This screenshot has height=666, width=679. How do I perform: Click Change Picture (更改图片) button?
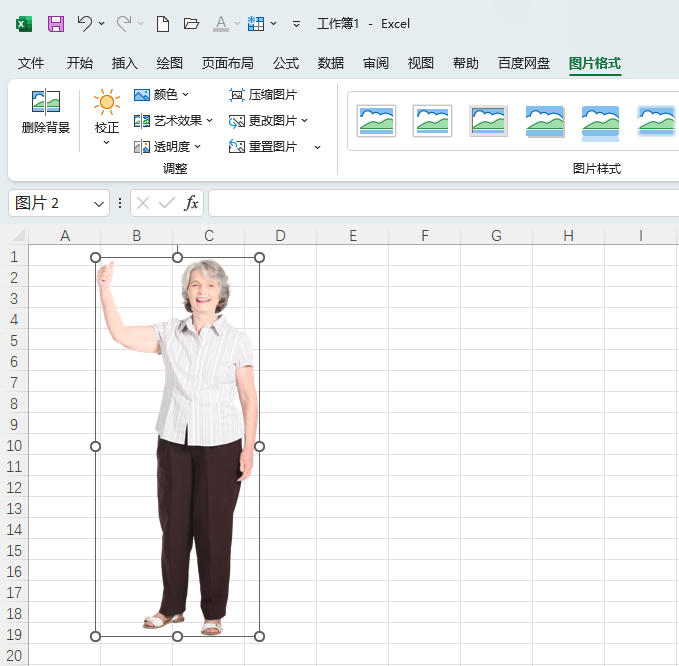[266, 121]
